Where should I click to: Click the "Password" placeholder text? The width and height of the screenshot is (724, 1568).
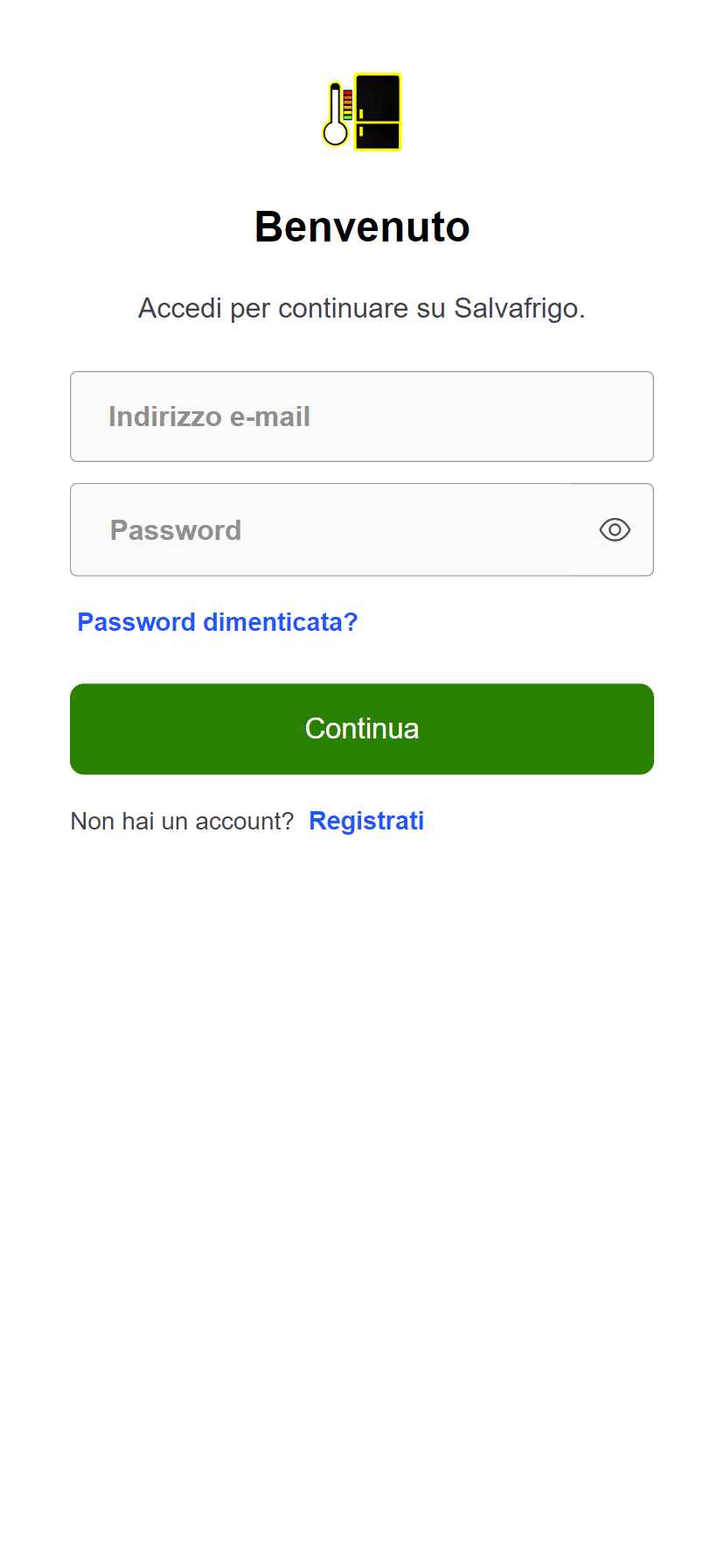pyautogui.click(x=176, y=530)
